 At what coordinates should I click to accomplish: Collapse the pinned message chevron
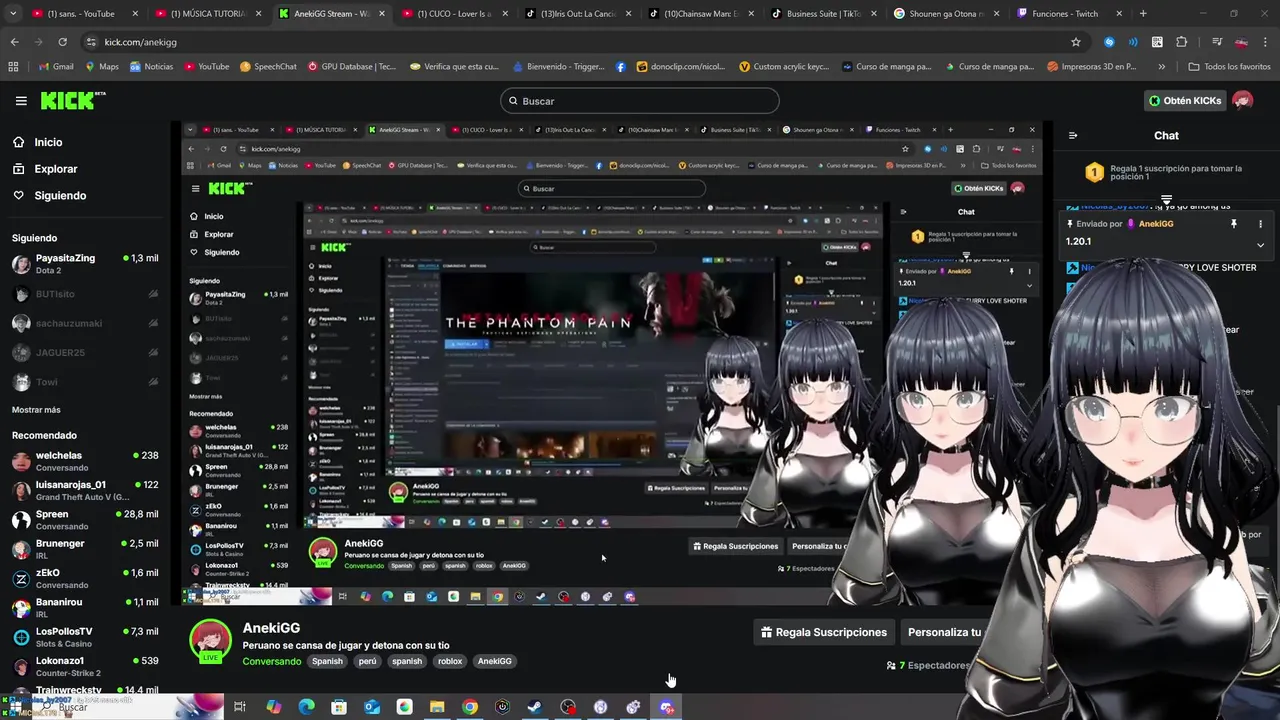[1260, 244]
